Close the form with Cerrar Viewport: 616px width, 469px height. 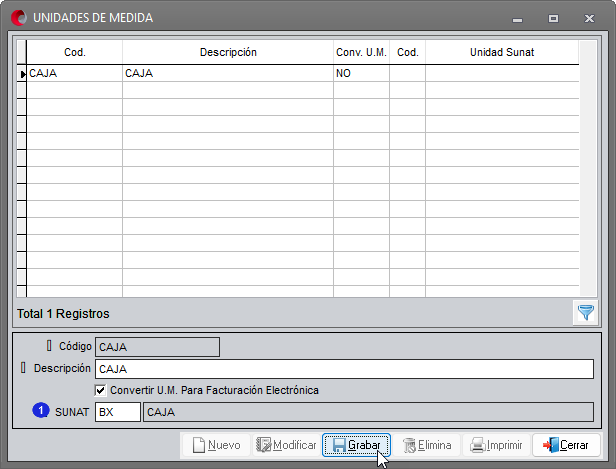click(x=566, y=445)
